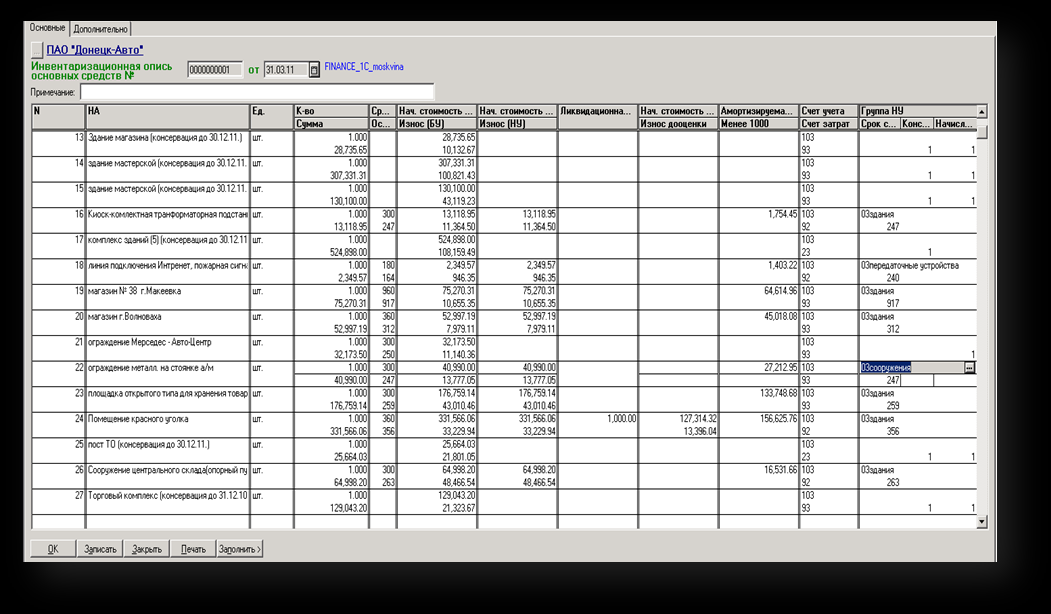Click the 133,748.68 amortizable value cell
Viewport: 1051px width, 614px height.
coord(758,393)
